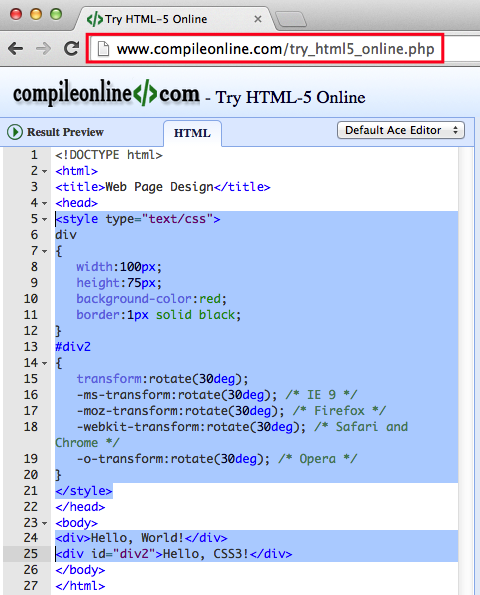
Task: Open the Default Ace Editor dropdown
Action: 401,131
